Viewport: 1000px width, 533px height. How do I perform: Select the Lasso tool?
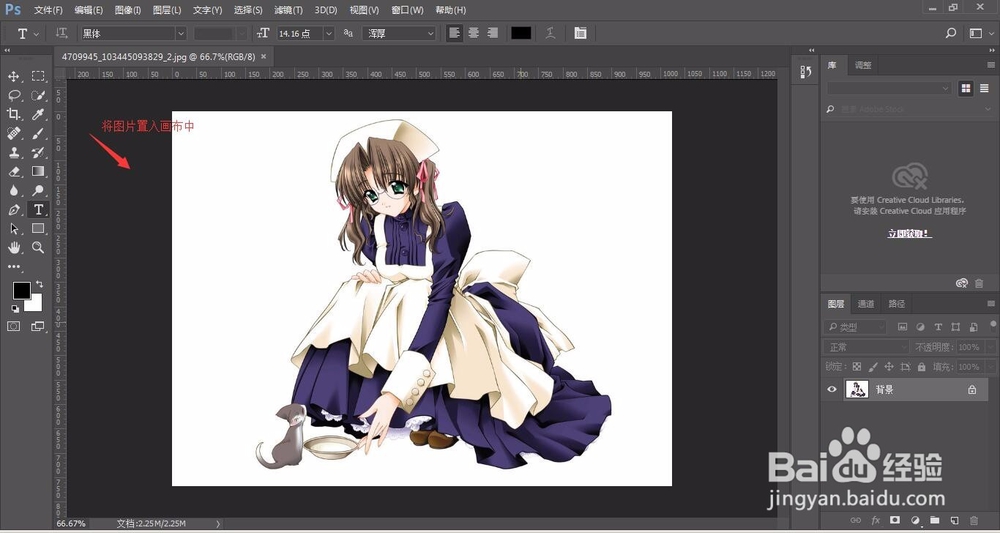pyautogui.click(x=13, y=96)
